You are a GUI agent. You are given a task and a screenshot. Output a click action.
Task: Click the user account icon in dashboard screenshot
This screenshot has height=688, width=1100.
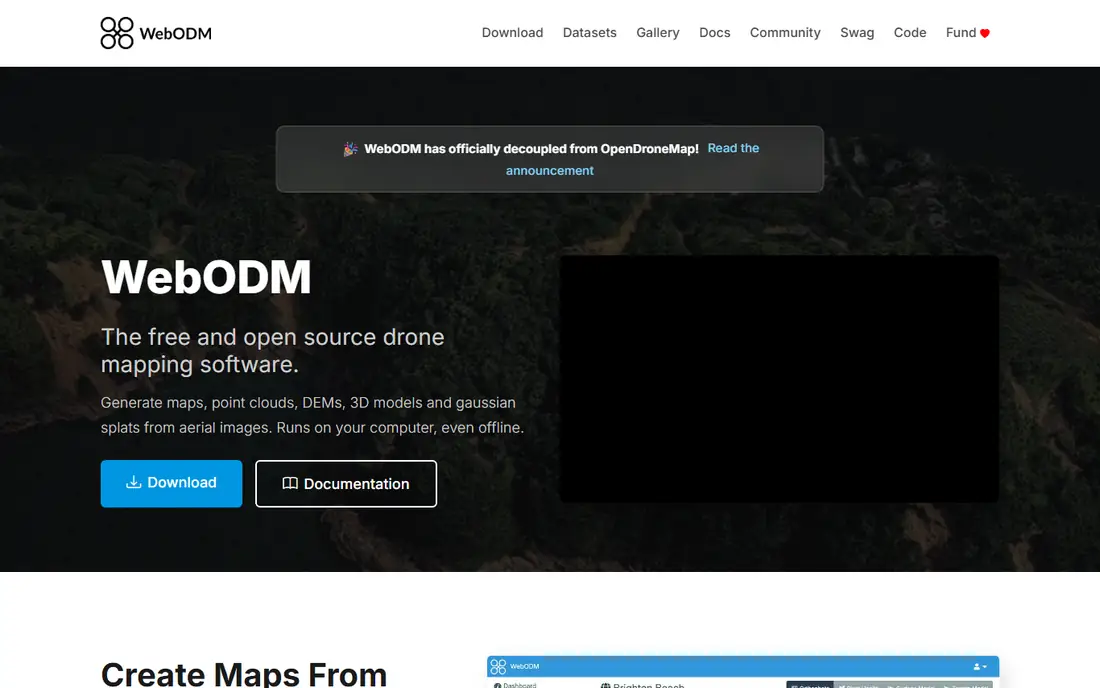(x=980, y=666)
